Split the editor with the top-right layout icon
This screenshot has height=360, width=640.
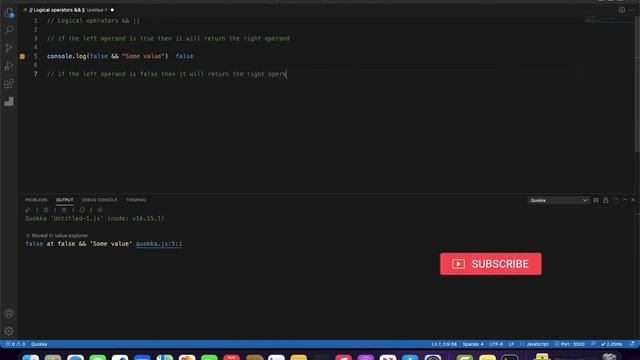(622, 10)
